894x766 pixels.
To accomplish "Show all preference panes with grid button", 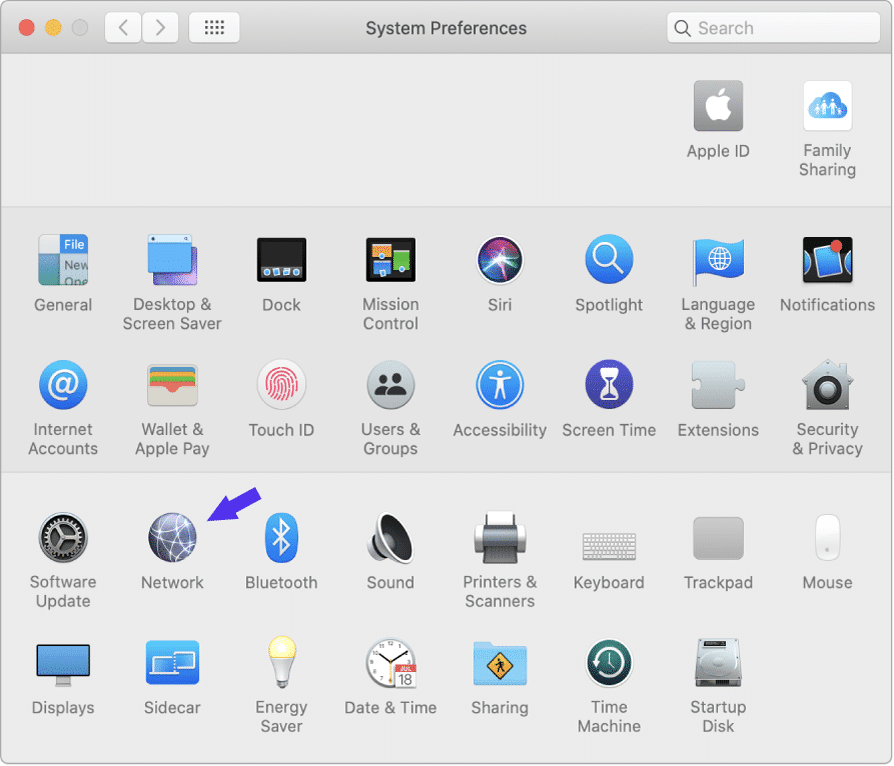I will tap(213, 27).
